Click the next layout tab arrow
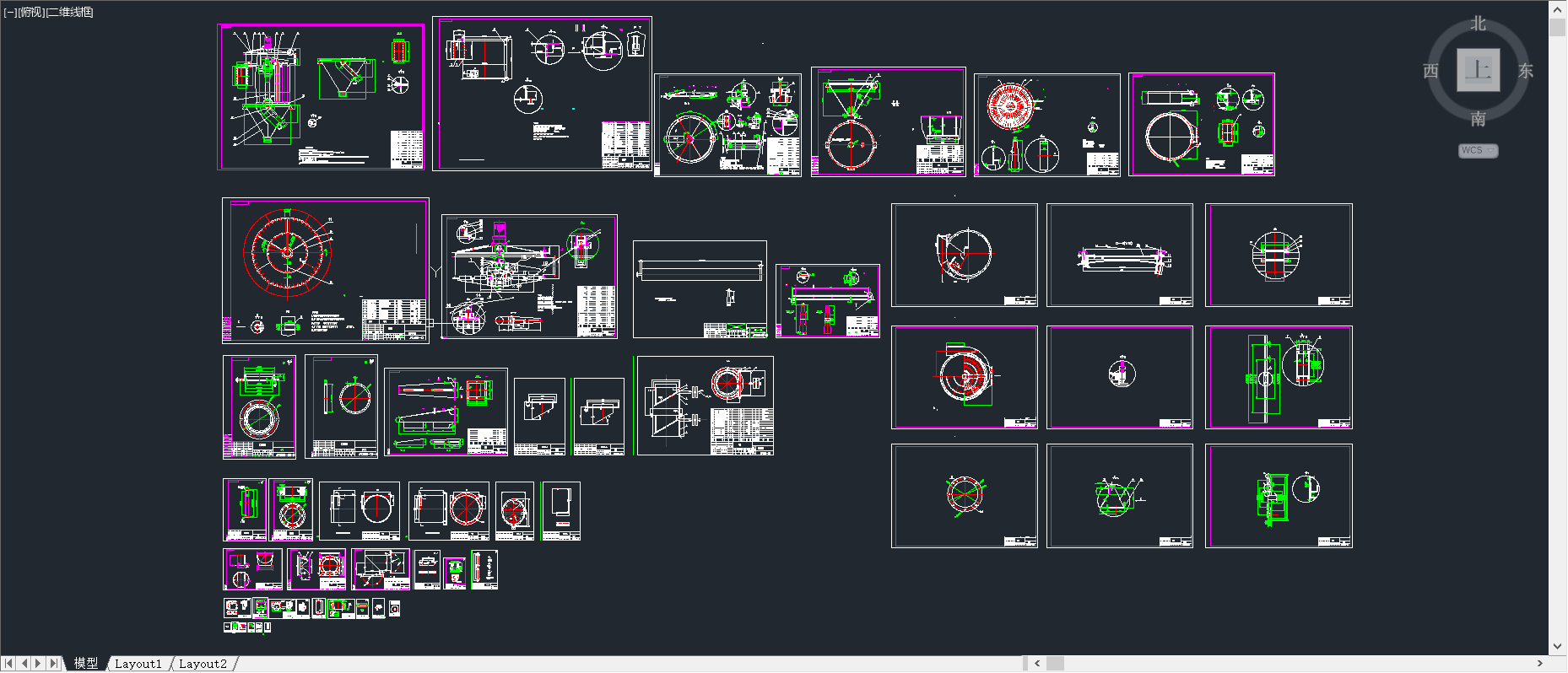The width and height of the screenshot is (1568, 673). tap(39, 664)
